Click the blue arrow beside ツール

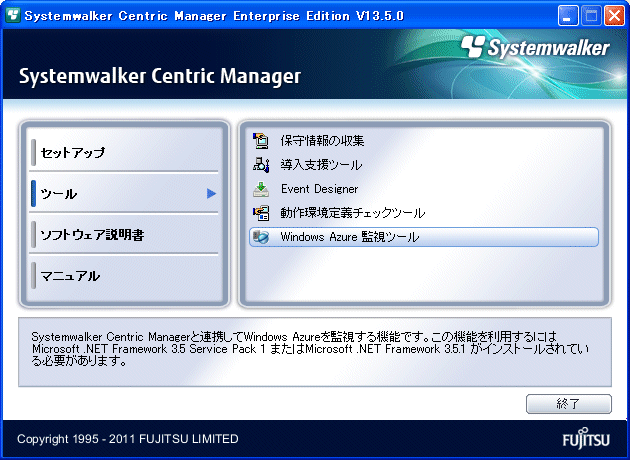tap(211, 194)
